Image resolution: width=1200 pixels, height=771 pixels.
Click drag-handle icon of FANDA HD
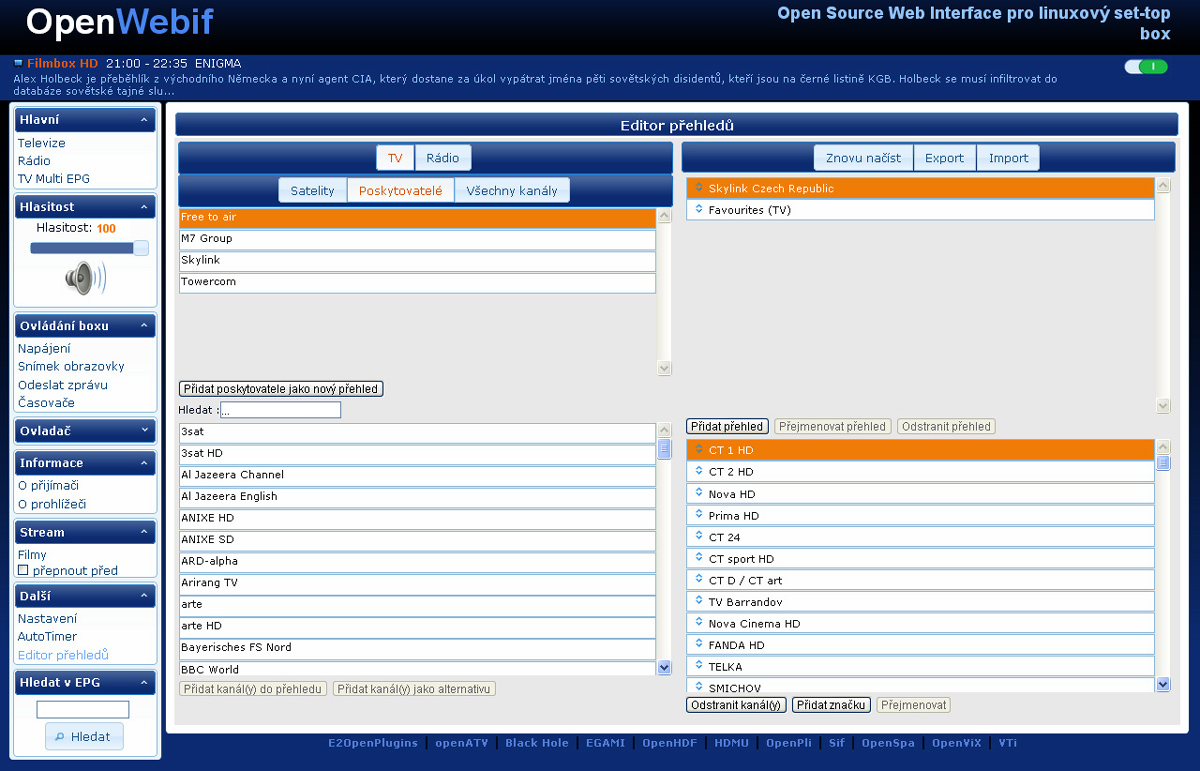(x=699, y=645)
